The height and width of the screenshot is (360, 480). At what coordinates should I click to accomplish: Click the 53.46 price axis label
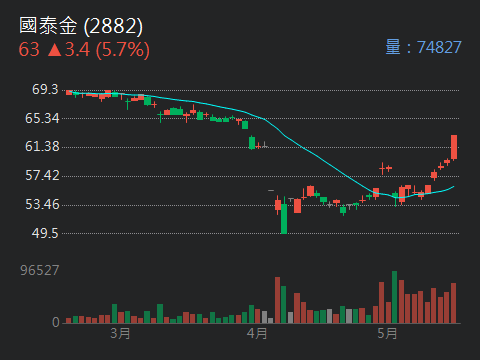[x=42, y=204]
